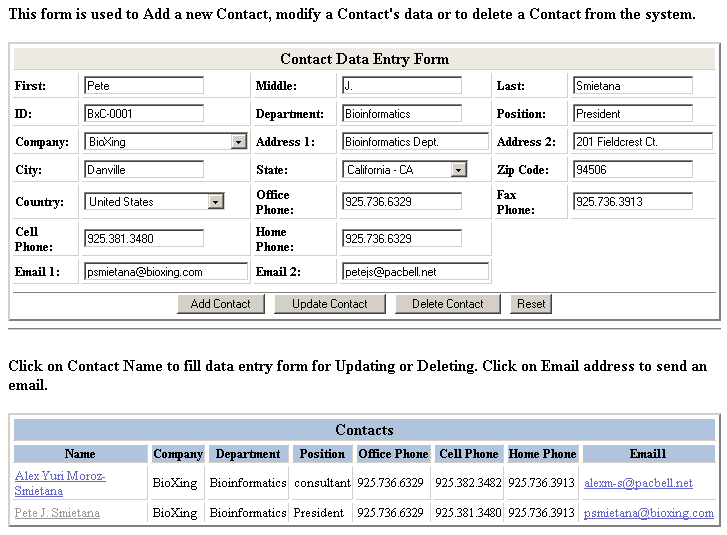Open the Company dropdown showing BioXing
727x535 pixels.
pos(165,142)
